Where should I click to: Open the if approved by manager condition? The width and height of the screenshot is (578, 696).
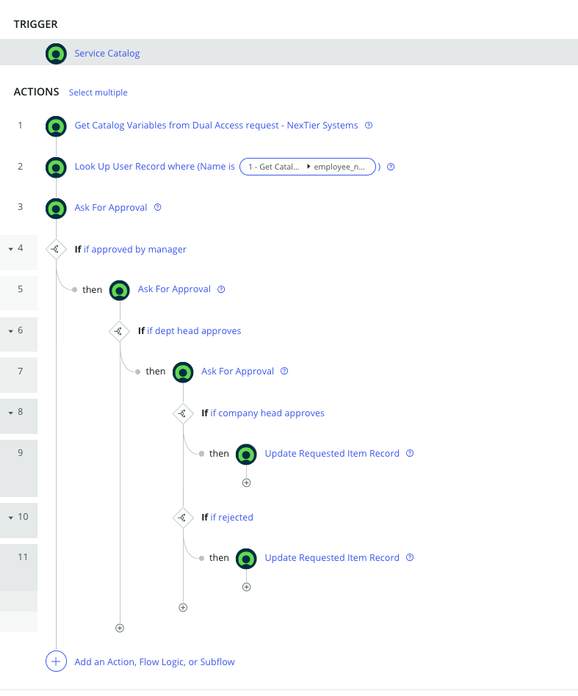click(135, 249)
